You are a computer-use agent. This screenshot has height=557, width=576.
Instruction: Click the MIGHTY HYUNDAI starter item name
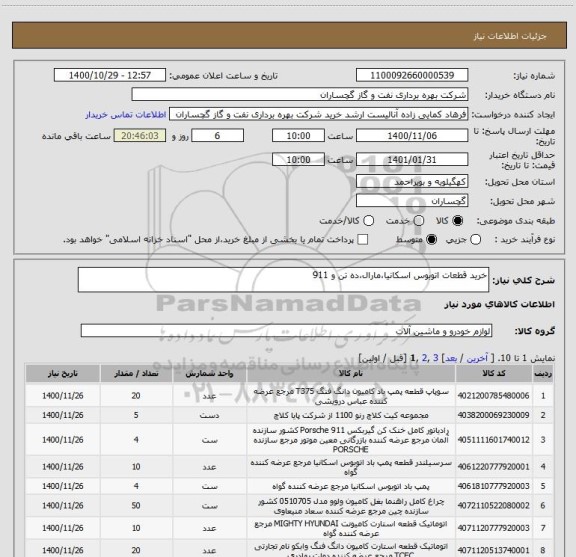(x=351, y=528)
